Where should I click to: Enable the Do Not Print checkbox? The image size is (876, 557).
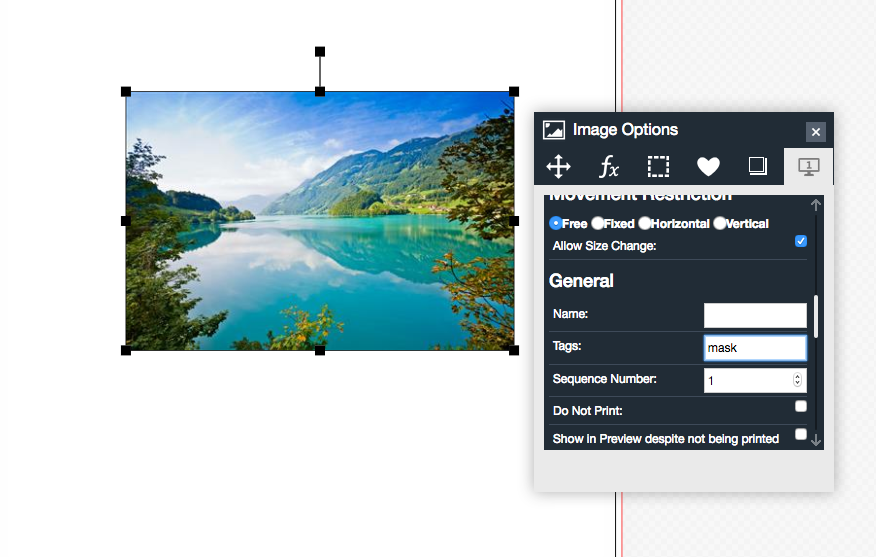tap(801, 406)
